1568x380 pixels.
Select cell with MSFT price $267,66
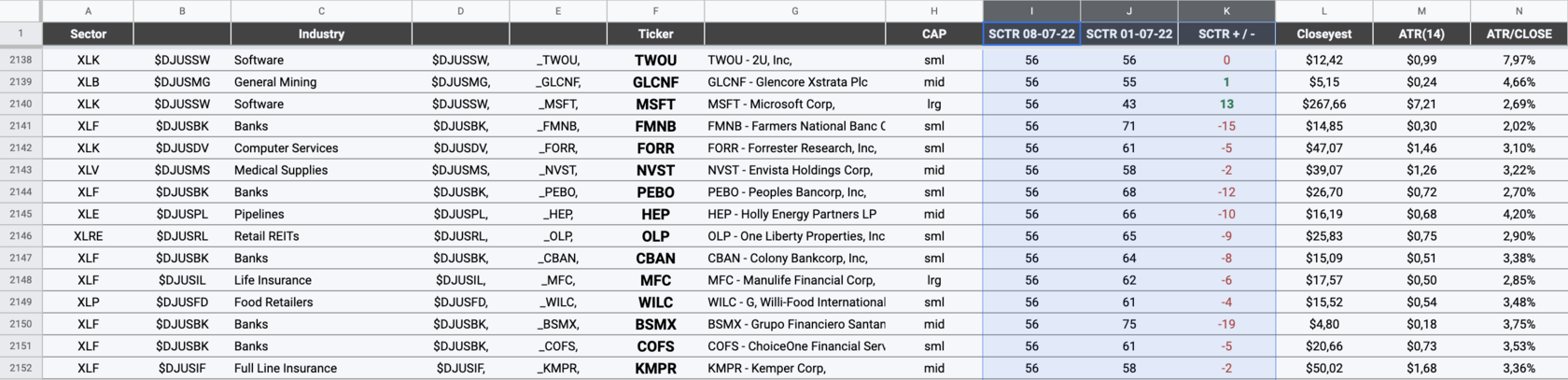1323,104
